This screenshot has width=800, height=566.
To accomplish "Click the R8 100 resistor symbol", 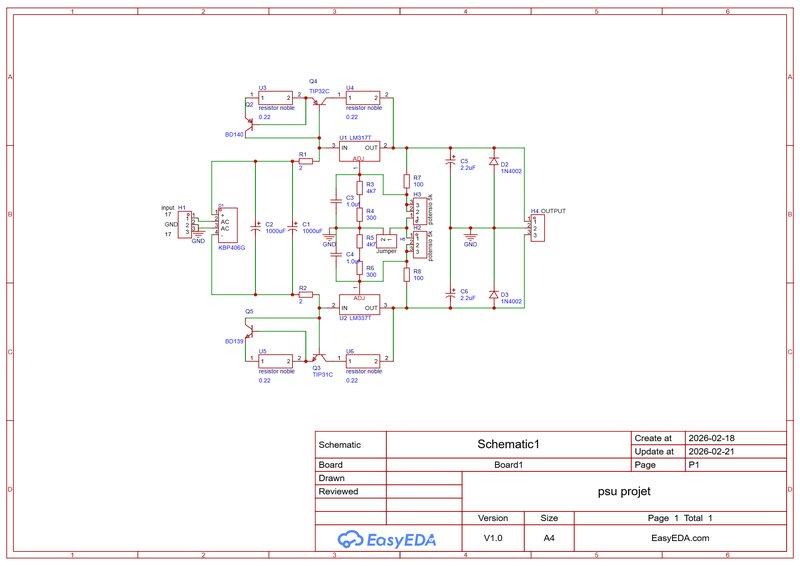I will 407,275.
